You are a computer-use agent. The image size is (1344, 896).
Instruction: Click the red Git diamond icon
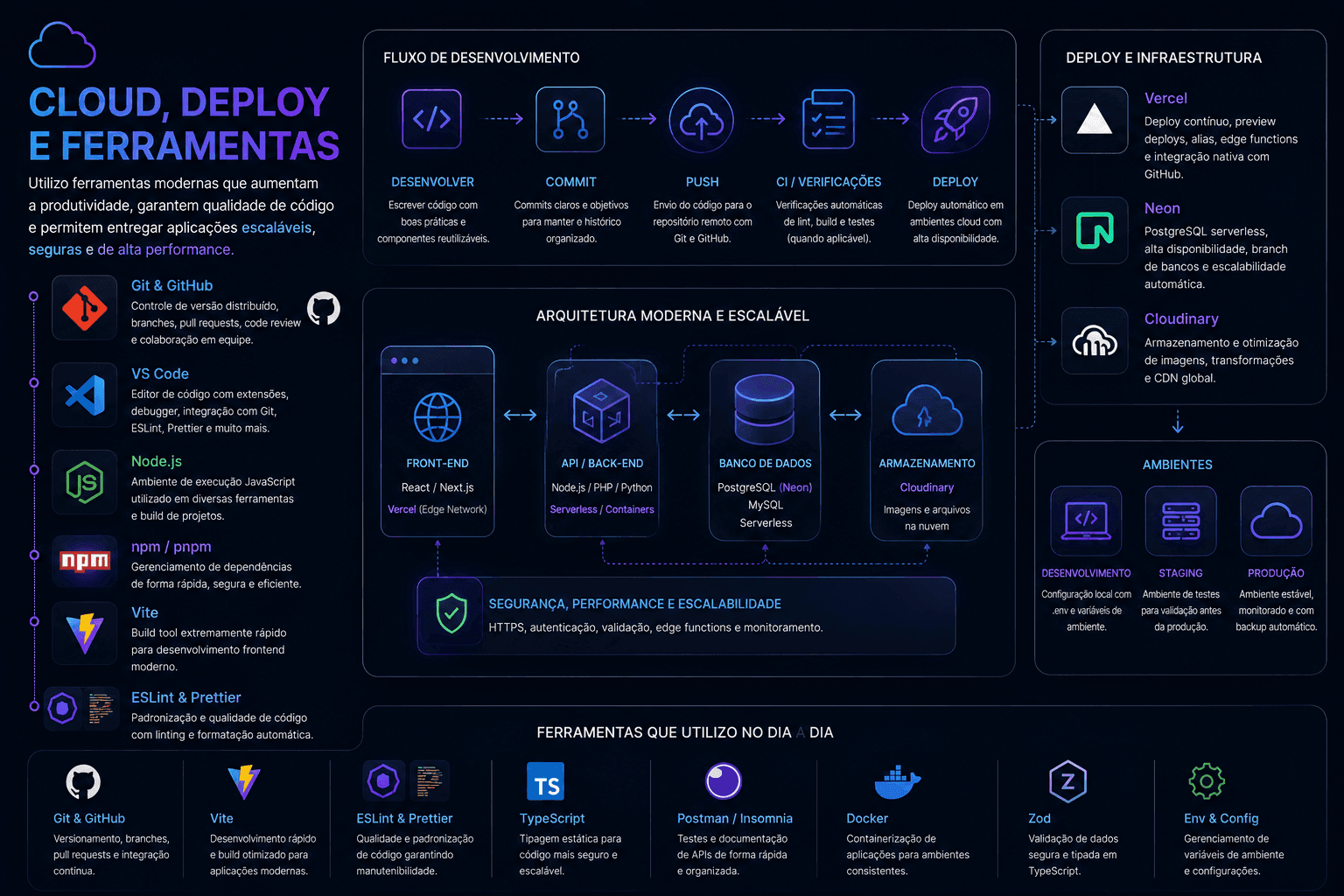84,308
